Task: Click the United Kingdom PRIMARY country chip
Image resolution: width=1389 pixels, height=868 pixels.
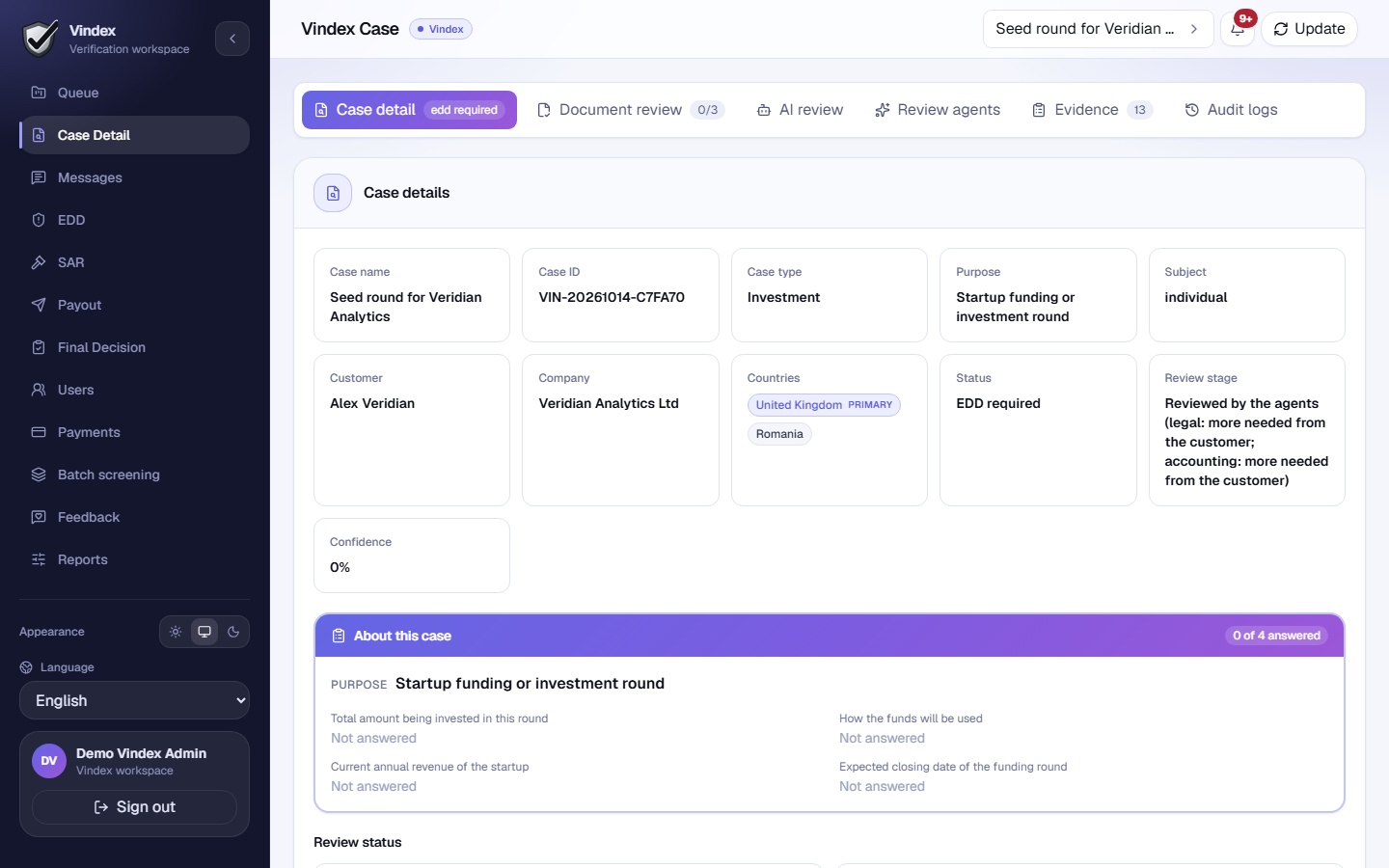Action: click(x=824, y=405)
